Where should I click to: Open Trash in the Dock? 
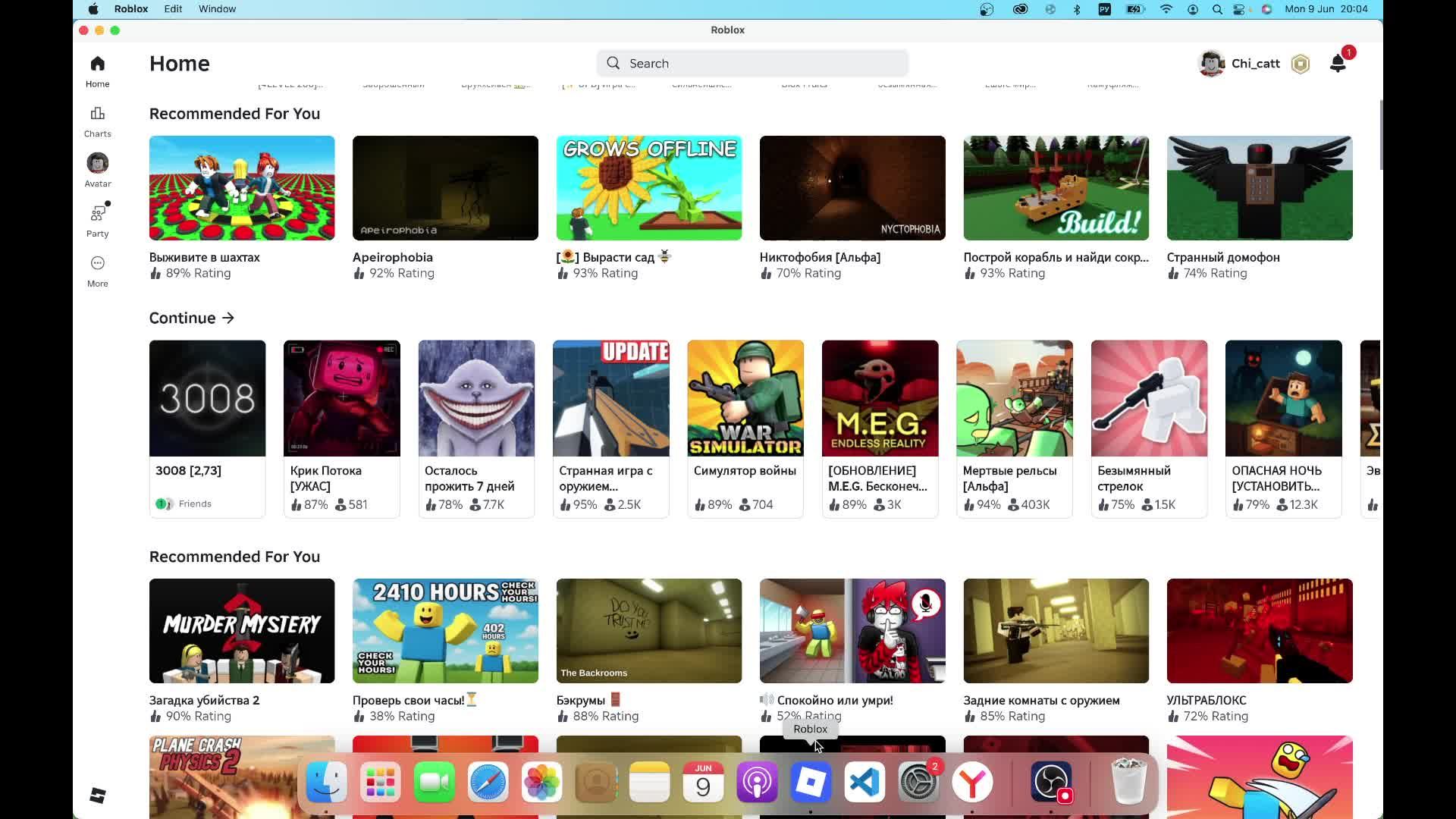[x=1128, y=782]
